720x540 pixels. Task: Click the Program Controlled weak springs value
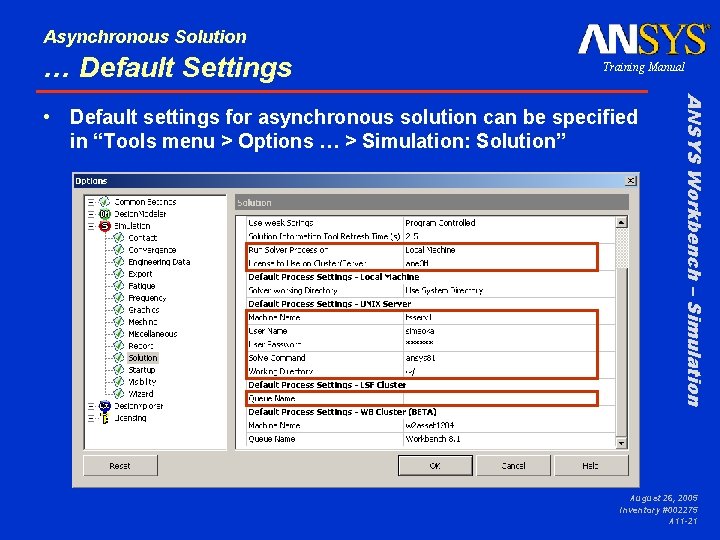pyautogui.click(x=509, y=223)
